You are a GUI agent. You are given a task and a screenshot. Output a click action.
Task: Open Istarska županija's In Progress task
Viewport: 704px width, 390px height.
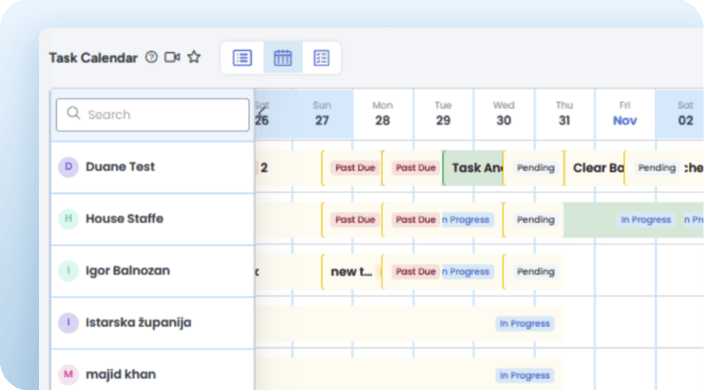(409, 324)
